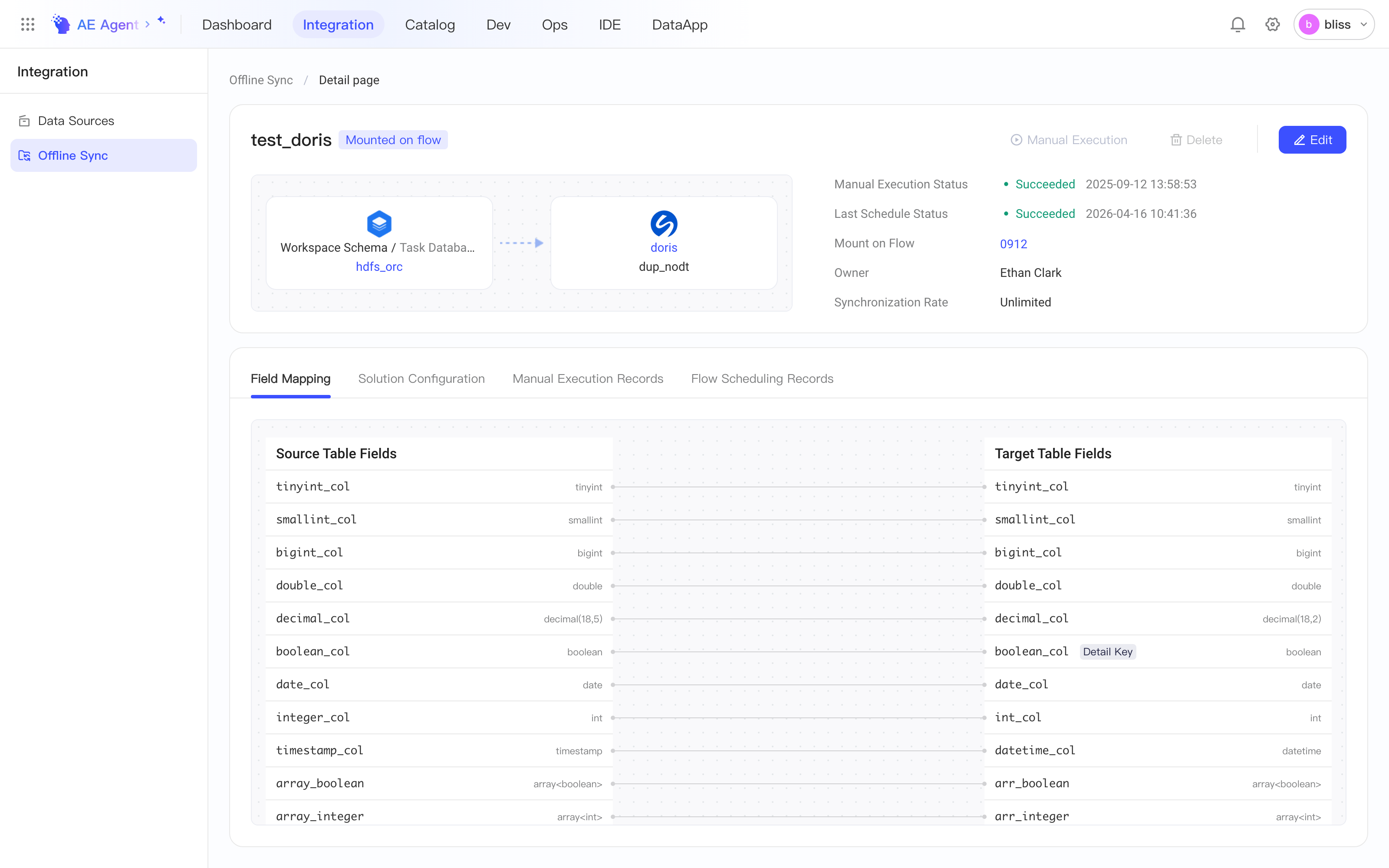
Task: Open the Catalog menu
Action: pyautogui.click(x=430, y=25)
